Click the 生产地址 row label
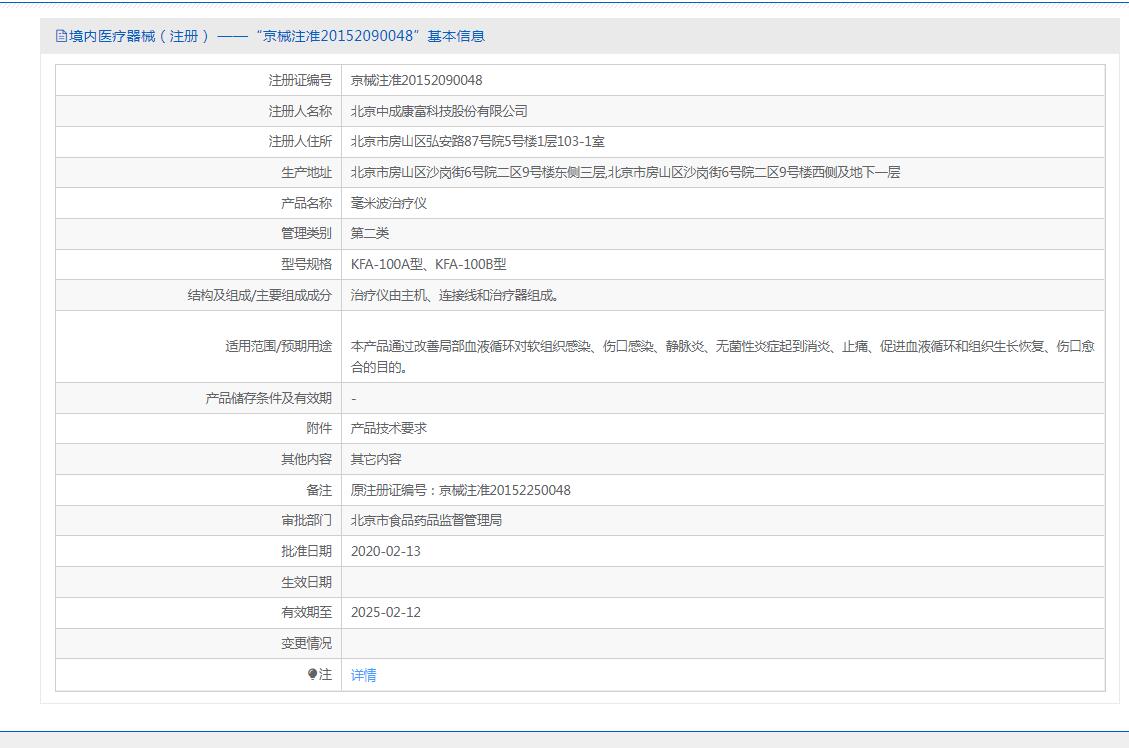 click(307, 172)
